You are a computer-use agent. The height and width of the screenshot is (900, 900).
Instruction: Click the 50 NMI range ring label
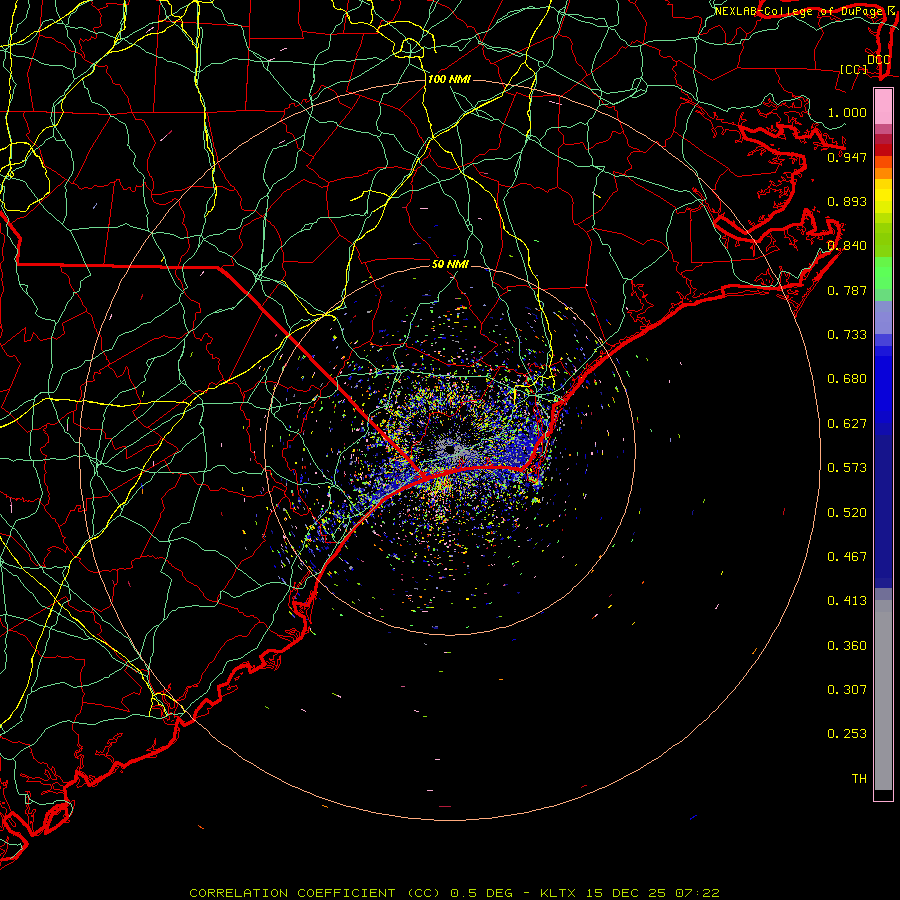[x=451, y=265]
